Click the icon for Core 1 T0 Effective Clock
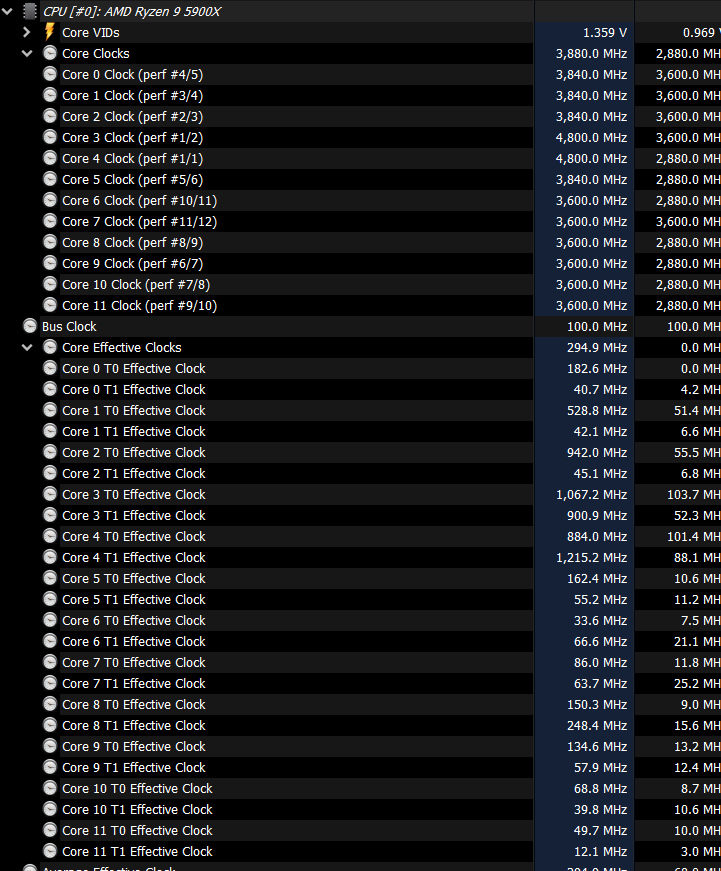This screenshot has height=871, width=721. pos(50,411)
